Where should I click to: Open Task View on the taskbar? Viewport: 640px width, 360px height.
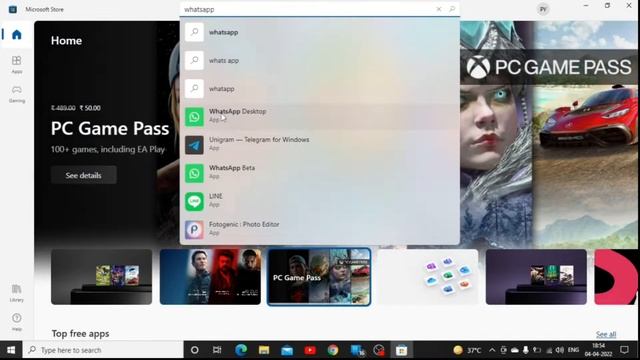217,350
